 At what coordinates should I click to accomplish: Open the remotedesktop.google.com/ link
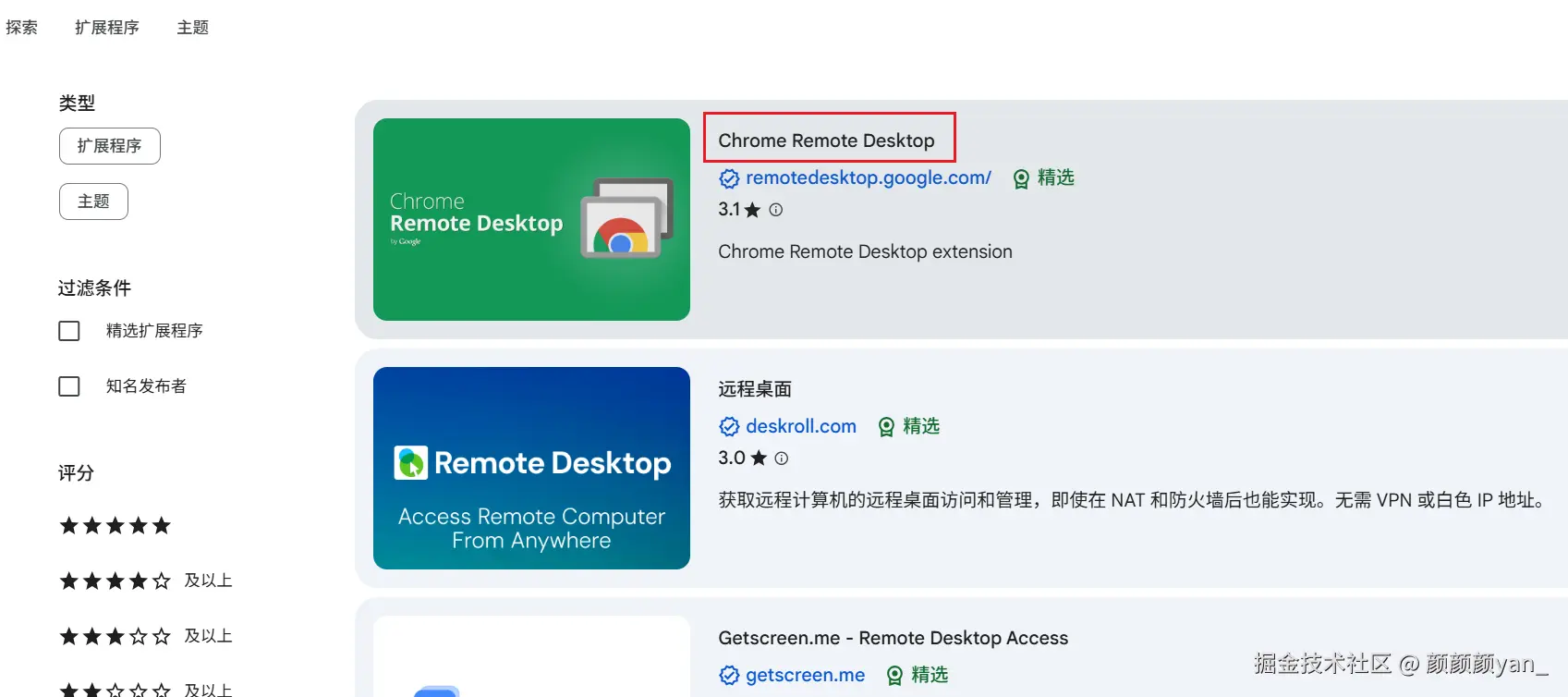(869, 177)
